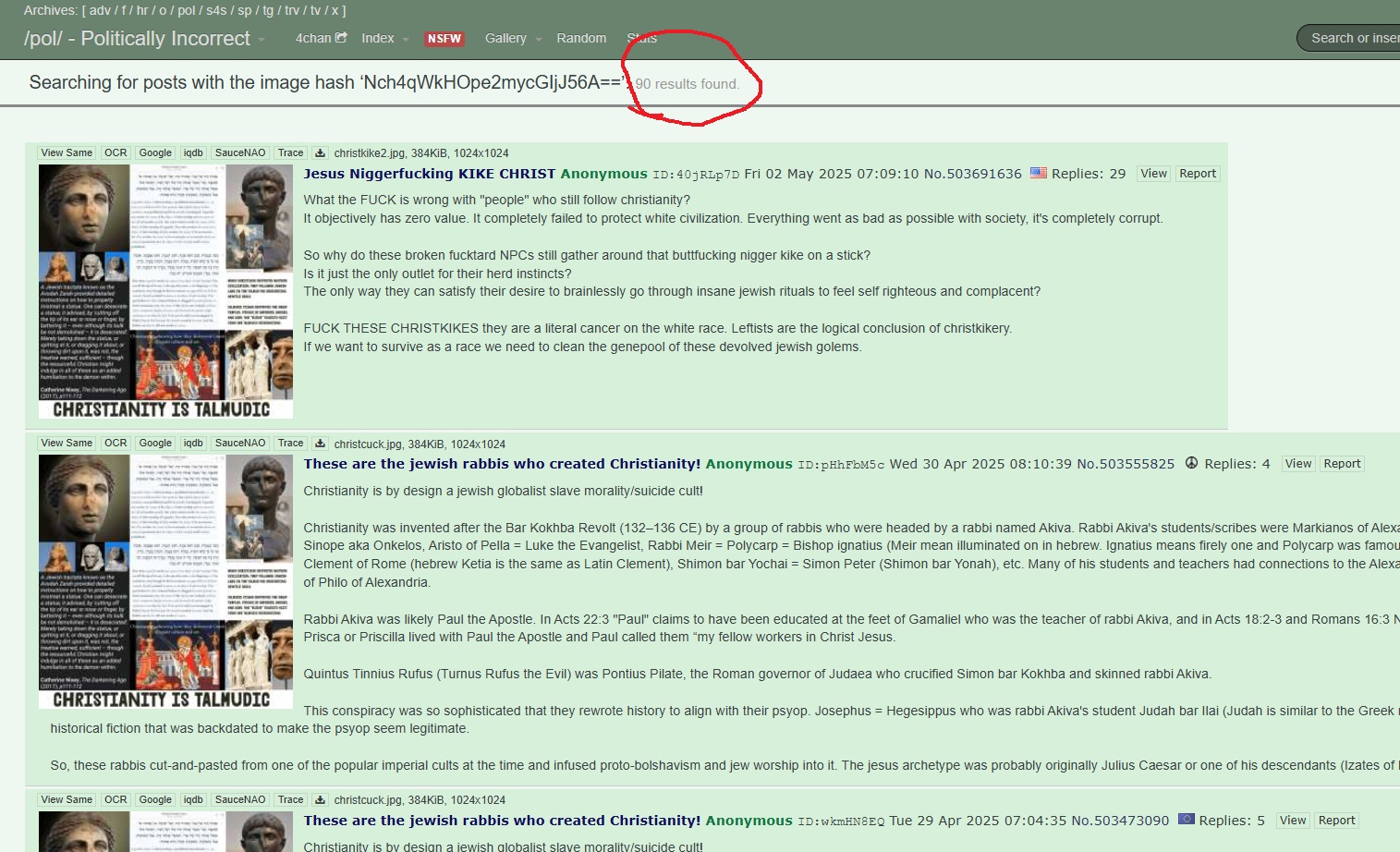Open thumbnail of post No.503555825

pos(165,582)
